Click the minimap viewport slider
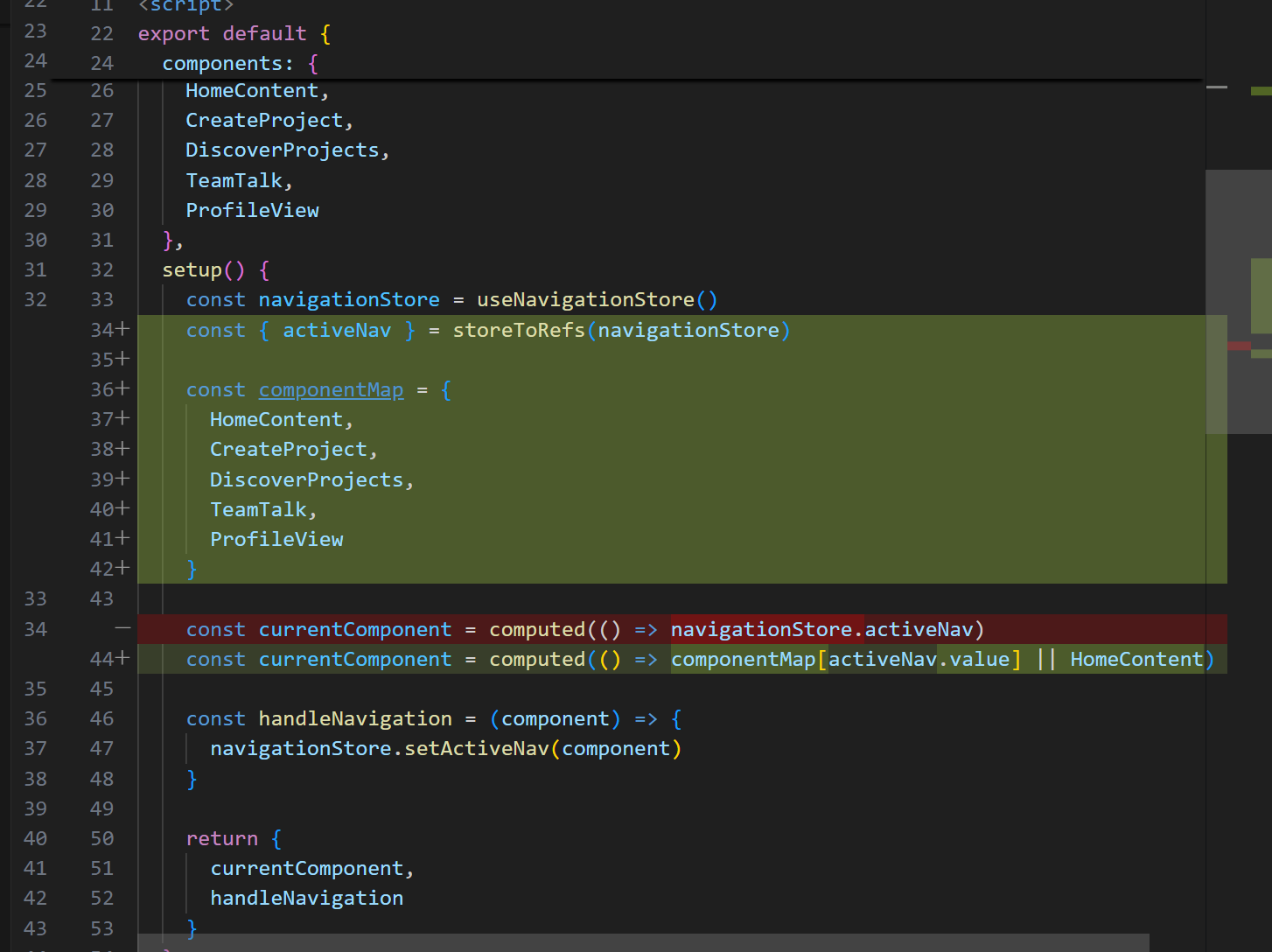 1238,302
